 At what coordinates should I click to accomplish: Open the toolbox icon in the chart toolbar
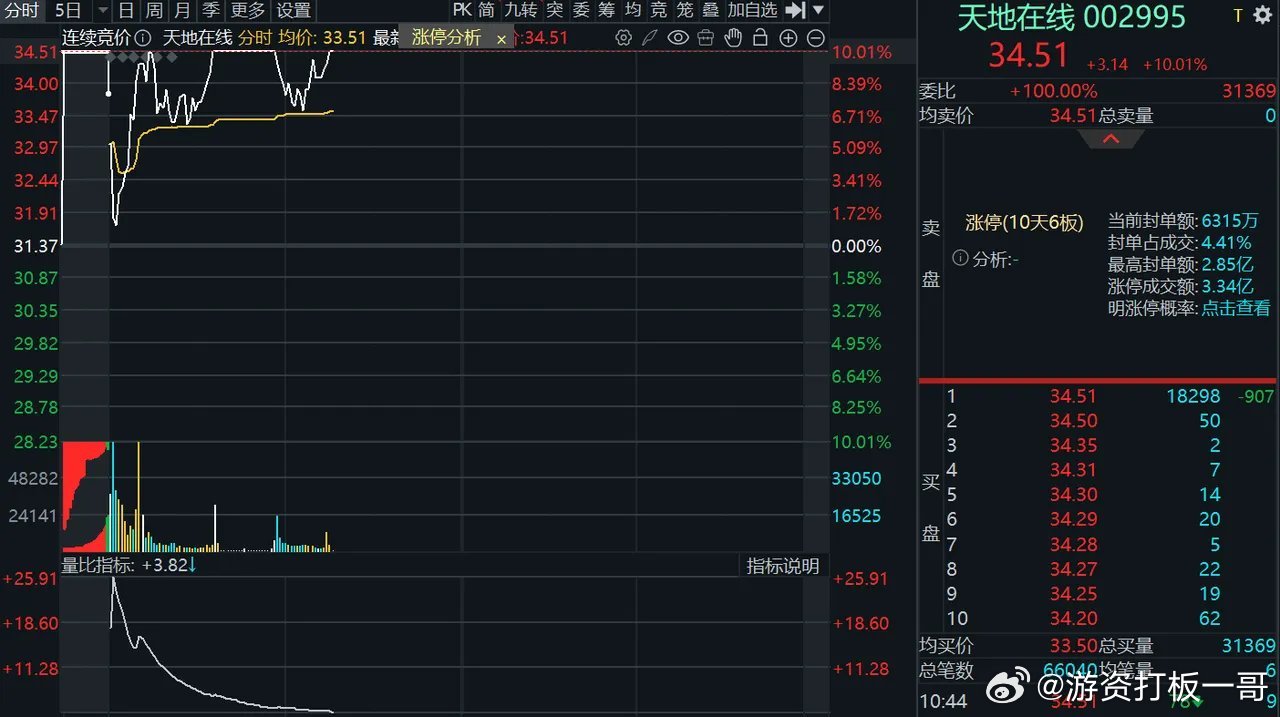pos(705,37)
